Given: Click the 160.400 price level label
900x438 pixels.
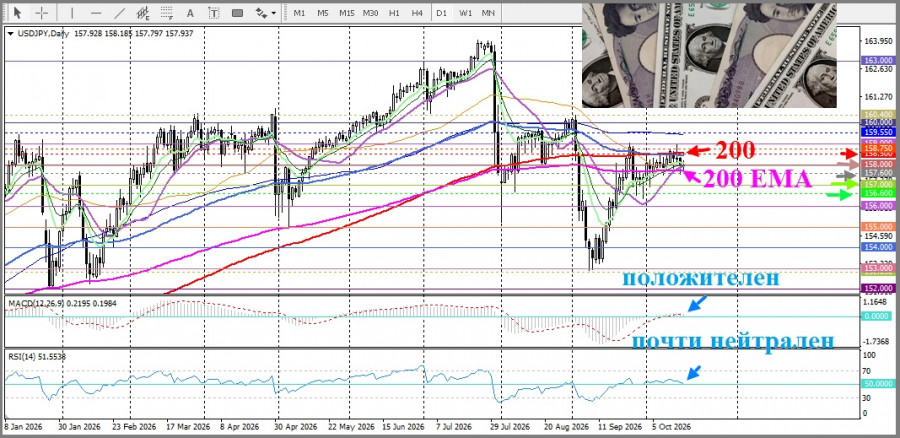Looking at the screenshot, I should (x=878, y=114).
